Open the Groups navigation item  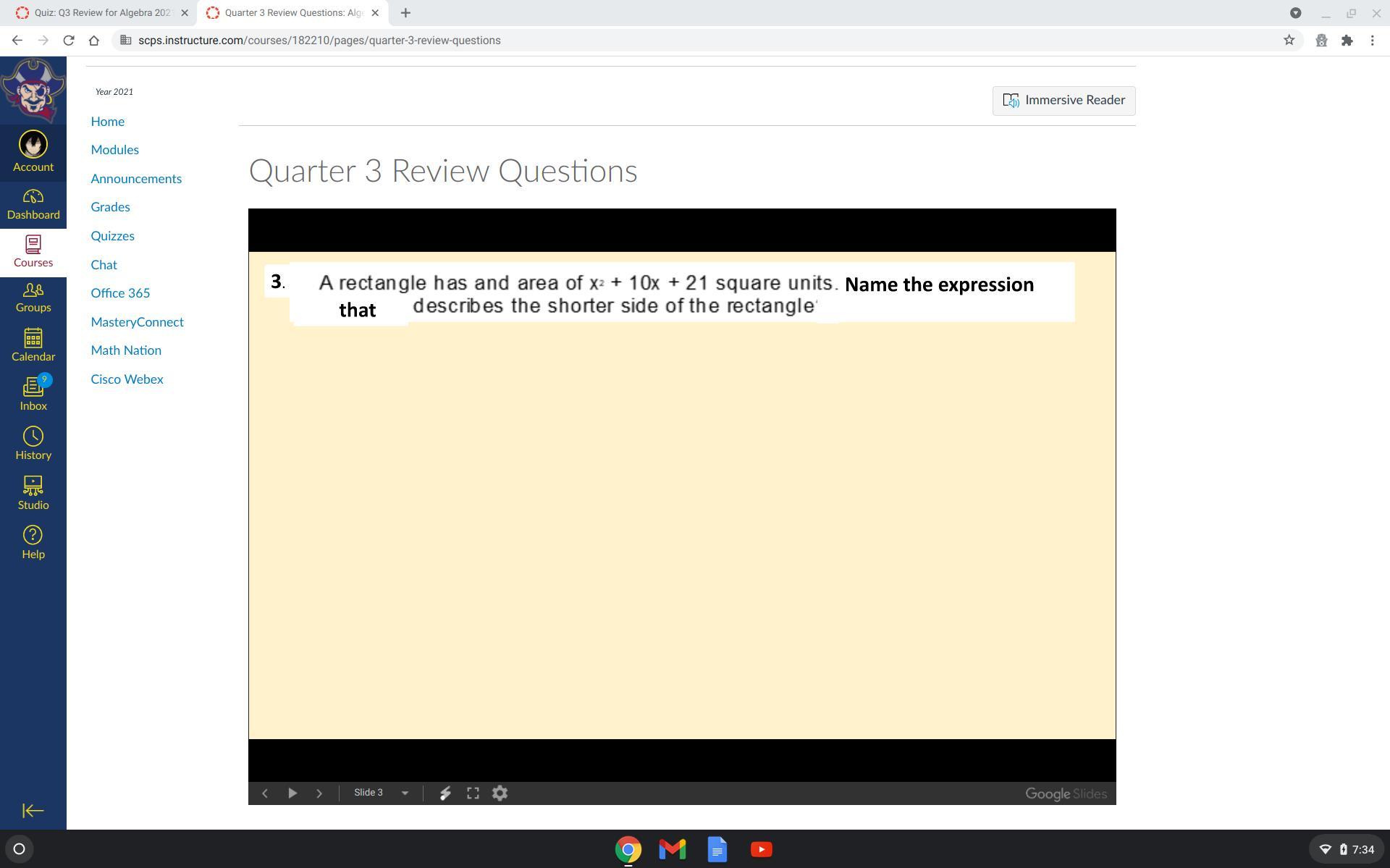[x=33, y=297]
